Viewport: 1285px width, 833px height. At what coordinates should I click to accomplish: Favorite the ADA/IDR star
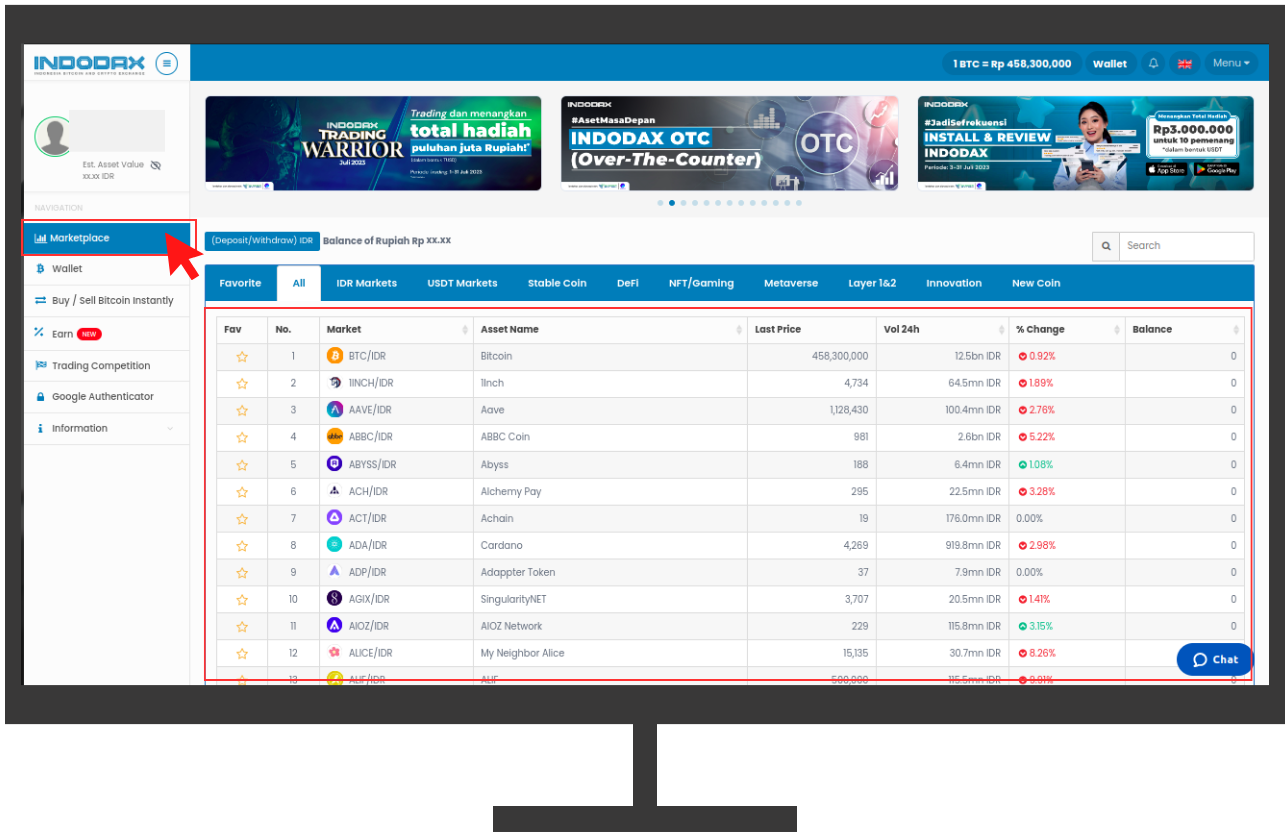click(242, 546)
